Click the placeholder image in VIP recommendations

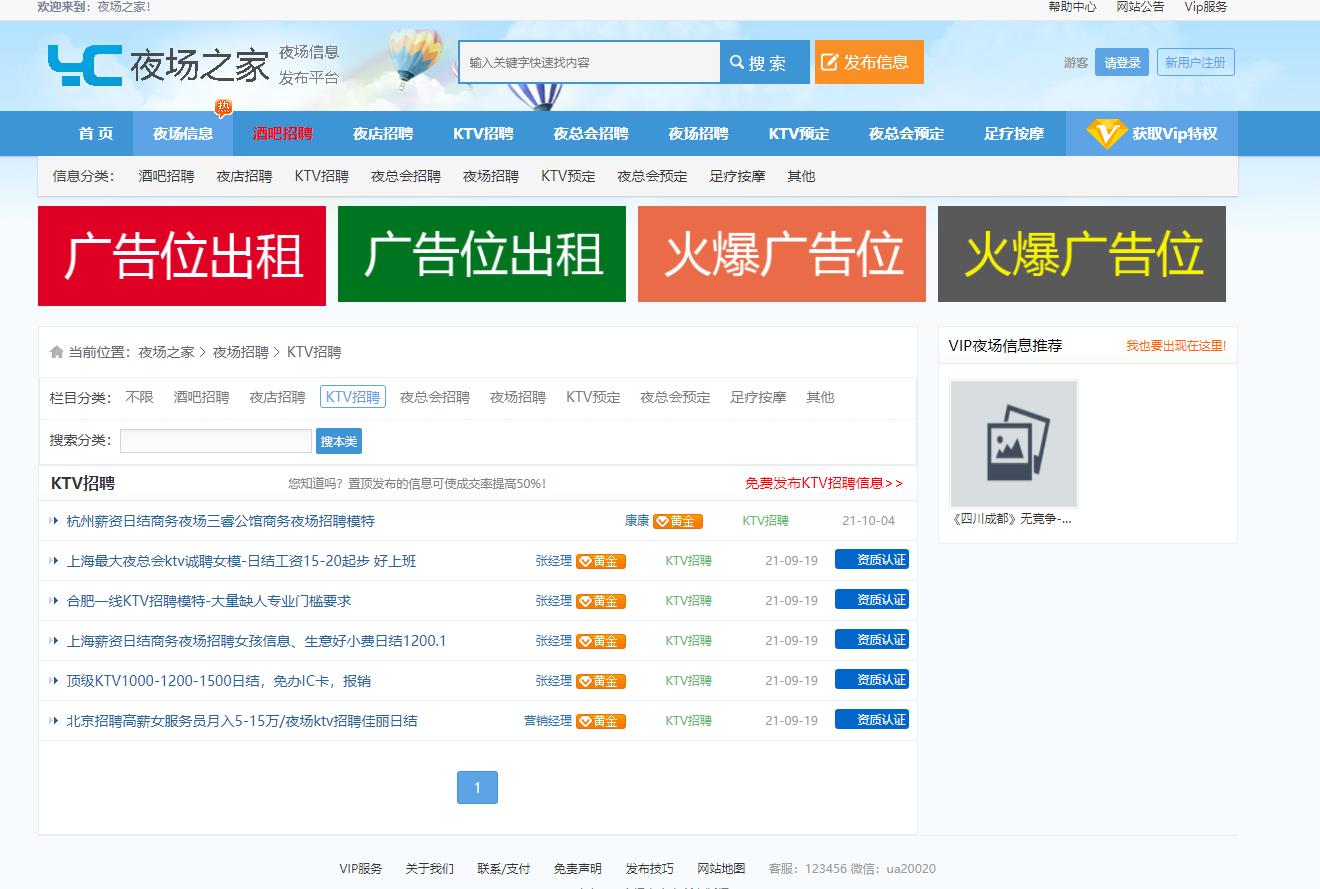click(1013, 444)
